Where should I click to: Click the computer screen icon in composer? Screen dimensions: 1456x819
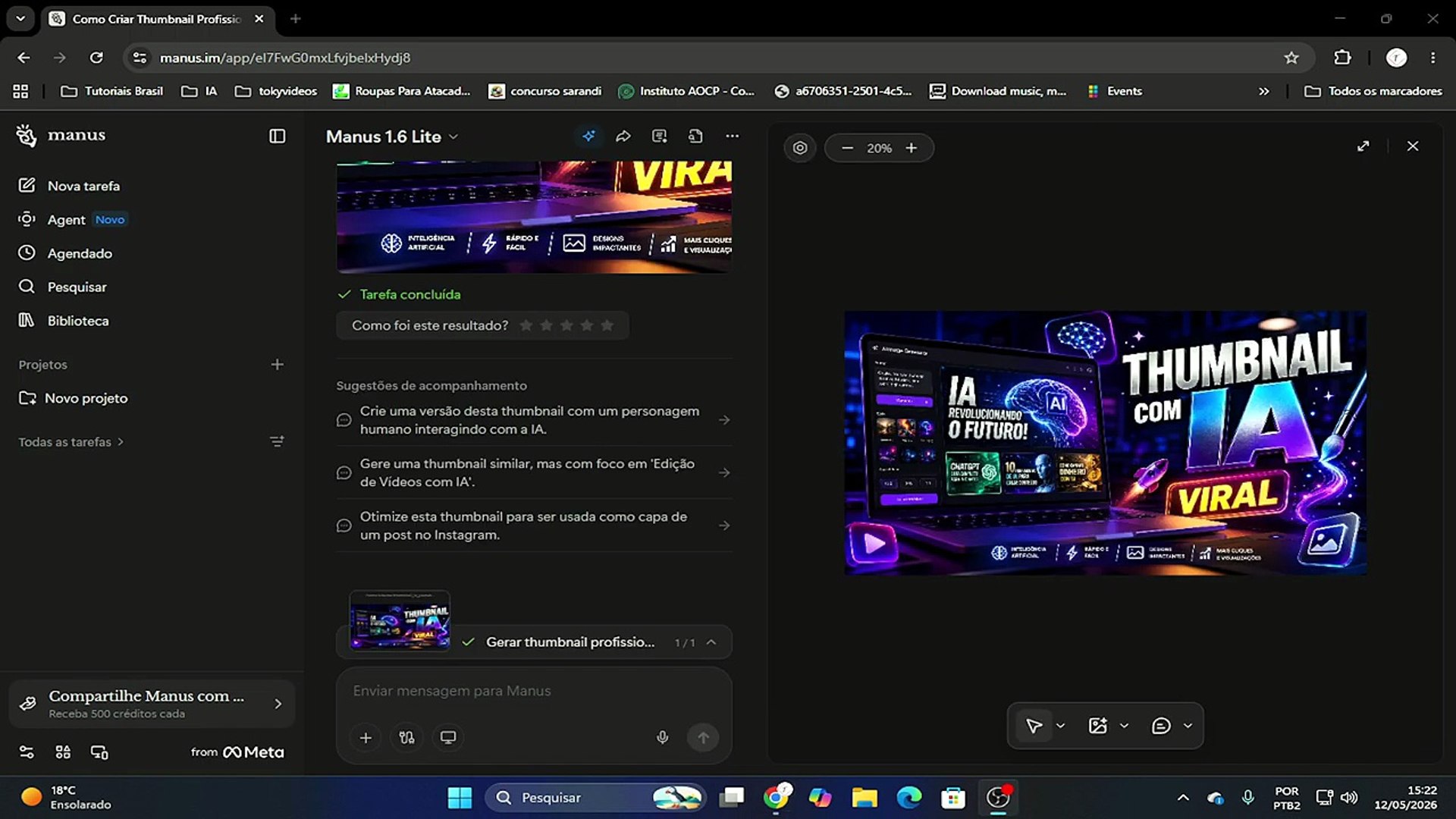coord(448,737)
